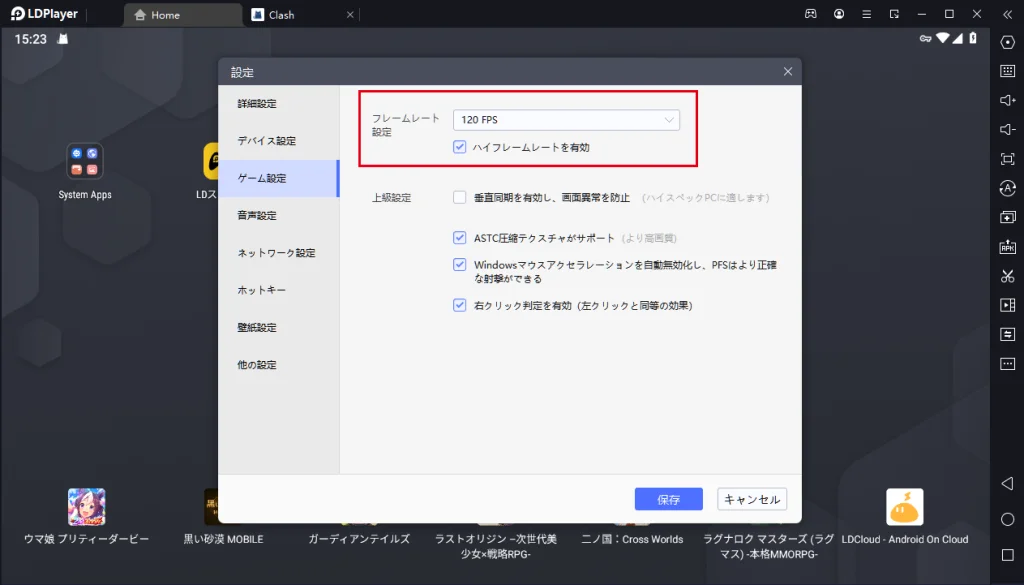Open the hamburger menu in title bar
Viewport: 1024px width, 585px height.
(867, 14)
